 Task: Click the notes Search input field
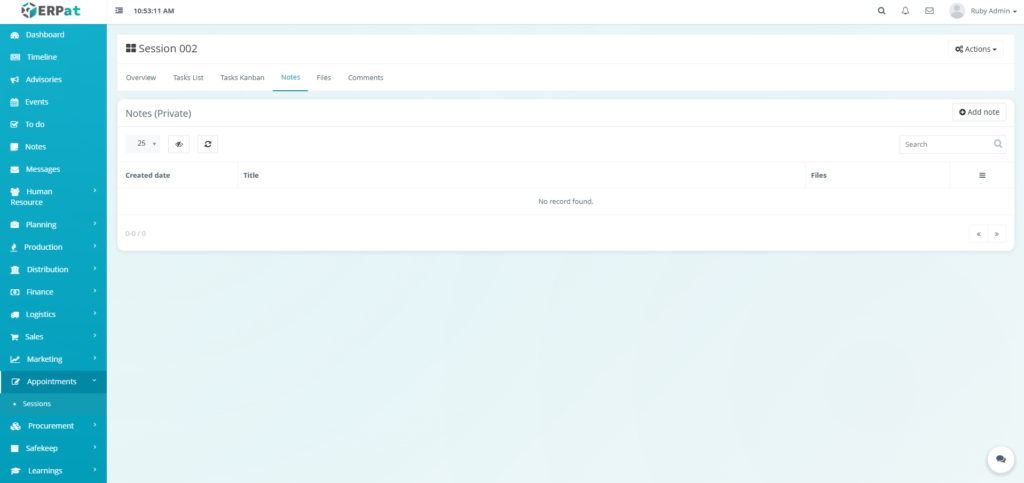coord(946,144)
